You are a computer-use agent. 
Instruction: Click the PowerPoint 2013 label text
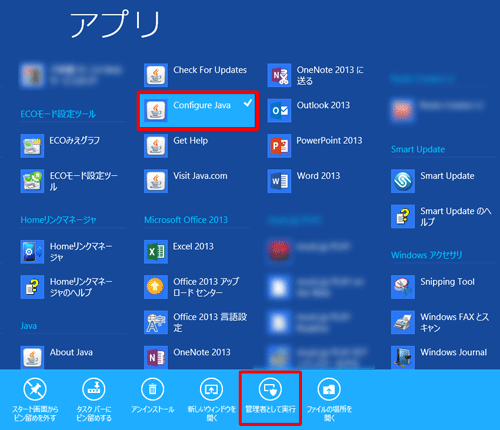coord(329,141)
